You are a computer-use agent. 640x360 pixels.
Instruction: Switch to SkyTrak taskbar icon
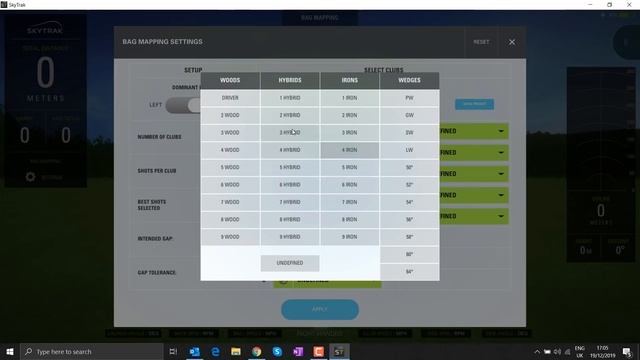pos(339,351)
